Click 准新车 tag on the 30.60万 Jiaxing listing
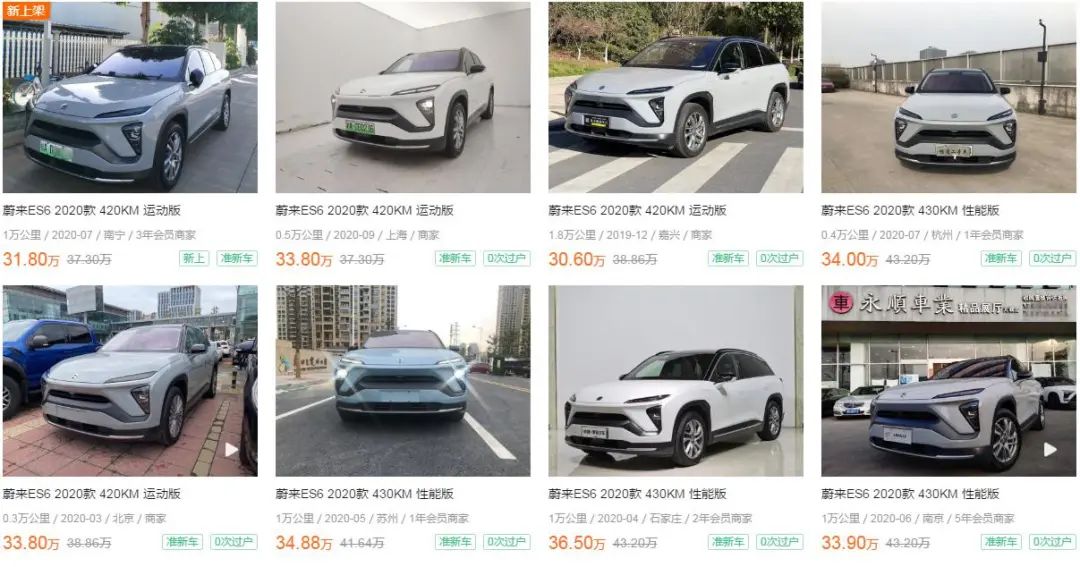Viewport: 1080px width, 567px height. [x=728, y=258]
